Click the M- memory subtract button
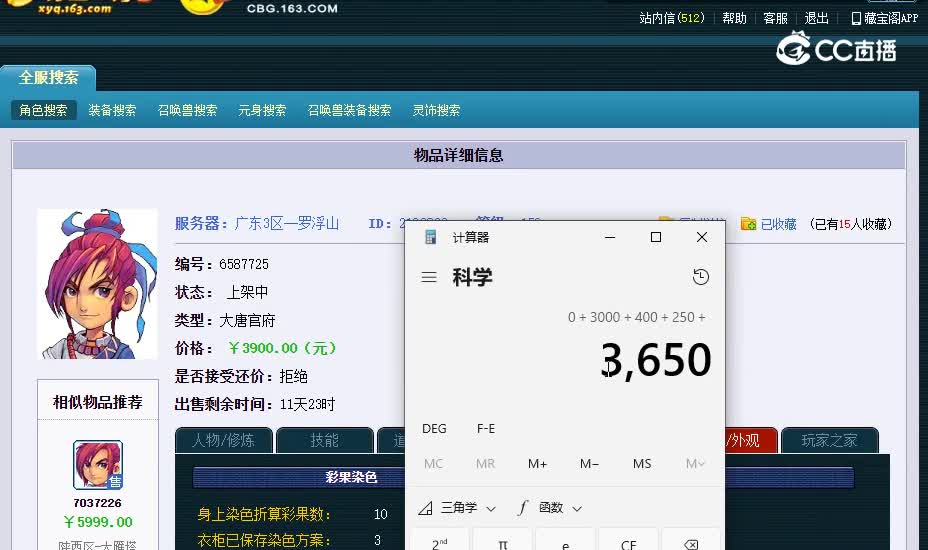928x550 pixels. tap(589, 464)
